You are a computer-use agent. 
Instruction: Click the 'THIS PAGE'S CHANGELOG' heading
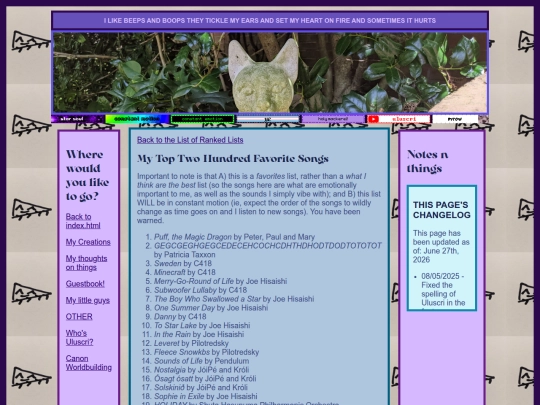click(x=442, y=210)
